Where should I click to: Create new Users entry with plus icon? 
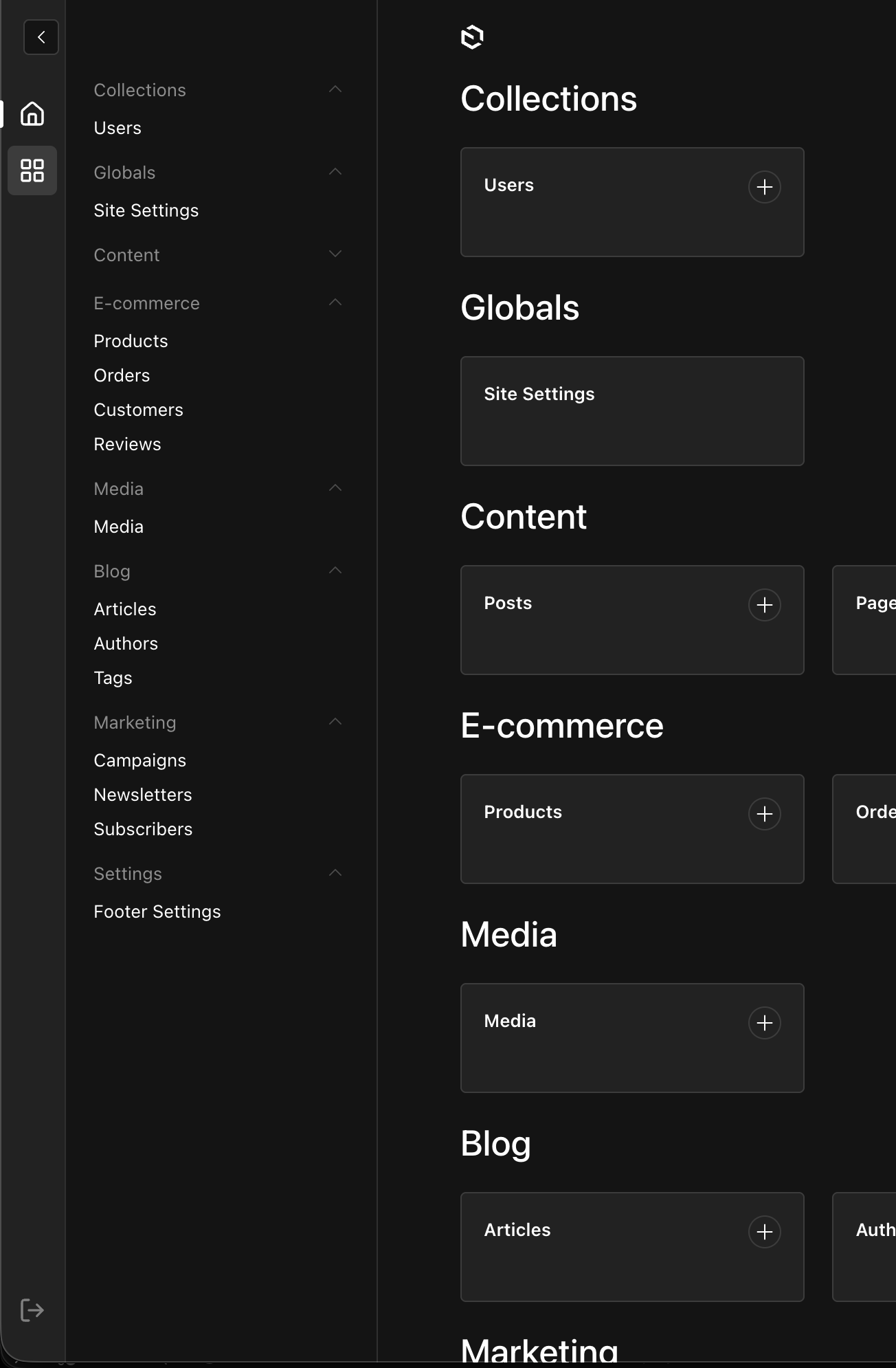pos(764,187)
